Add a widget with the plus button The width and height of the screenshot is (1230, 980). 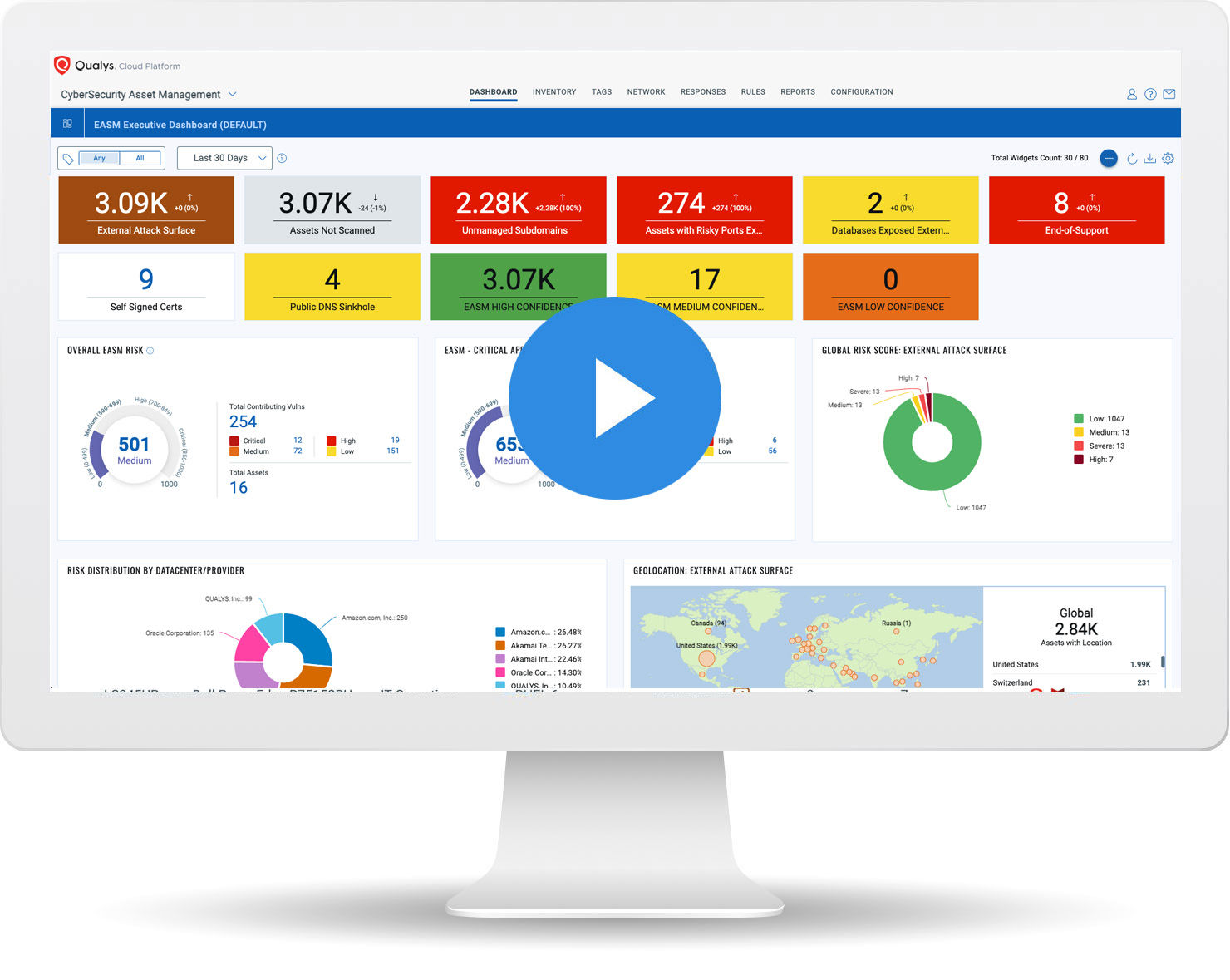(1109, 158)
